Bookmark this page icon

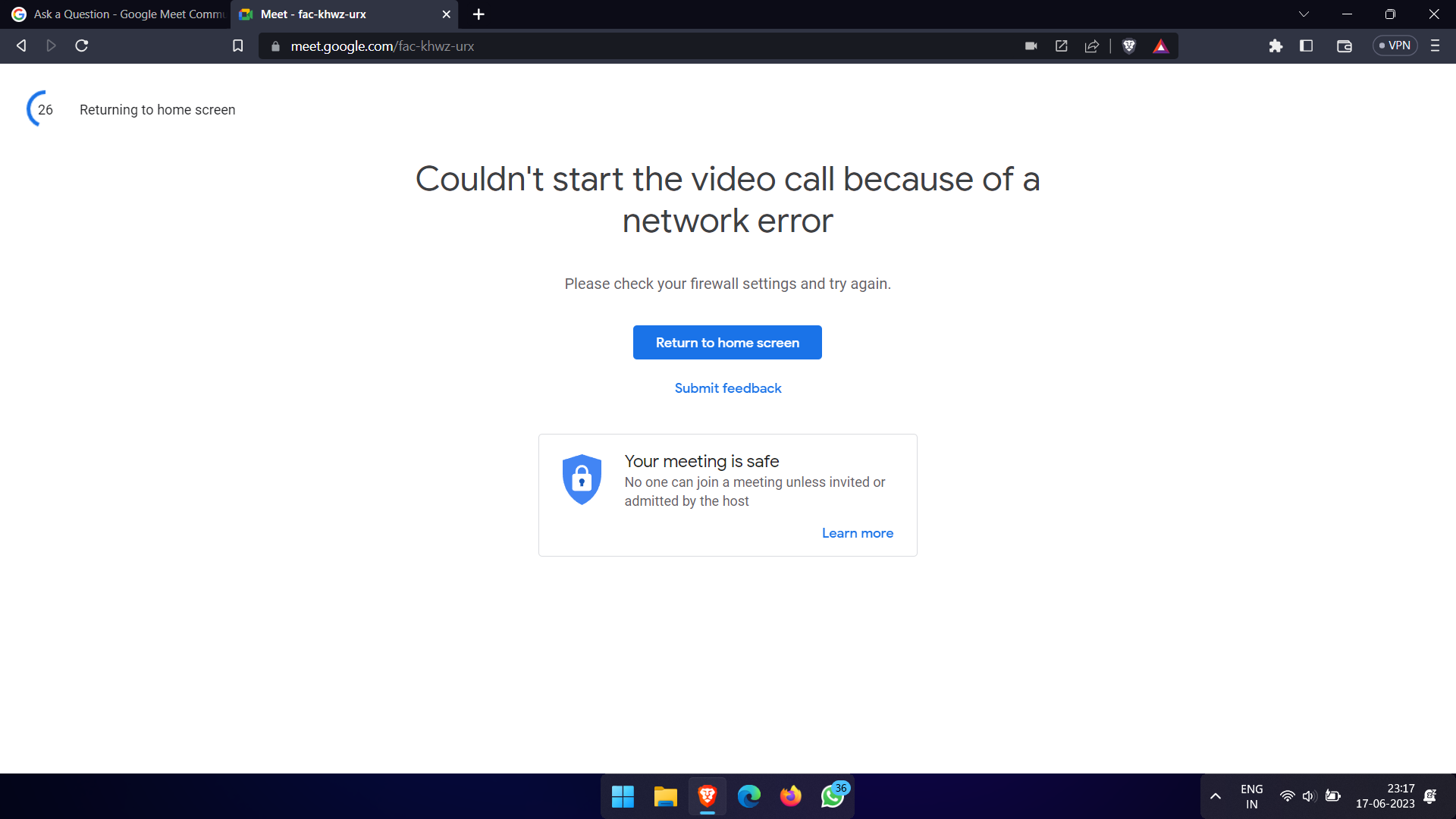click(237, 46)
